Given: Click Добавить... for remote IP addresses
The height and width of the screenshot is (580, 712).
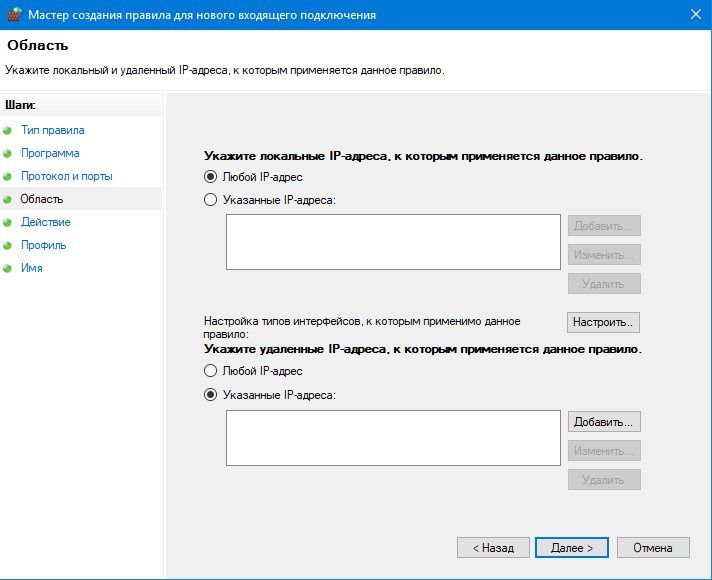Looking at the screenshot, I should 604,422.
